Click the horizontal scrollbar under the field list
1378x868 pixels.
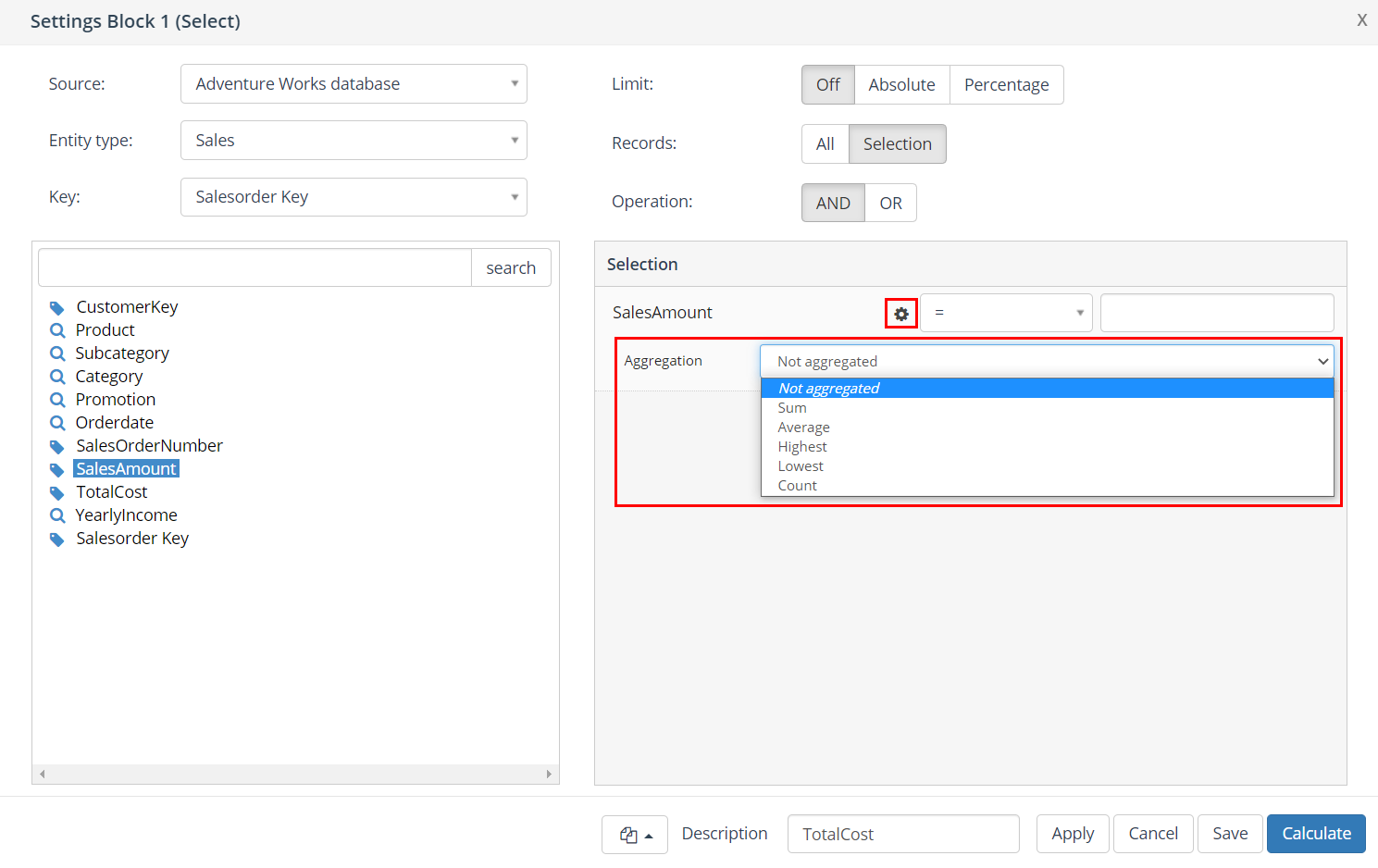295,774
